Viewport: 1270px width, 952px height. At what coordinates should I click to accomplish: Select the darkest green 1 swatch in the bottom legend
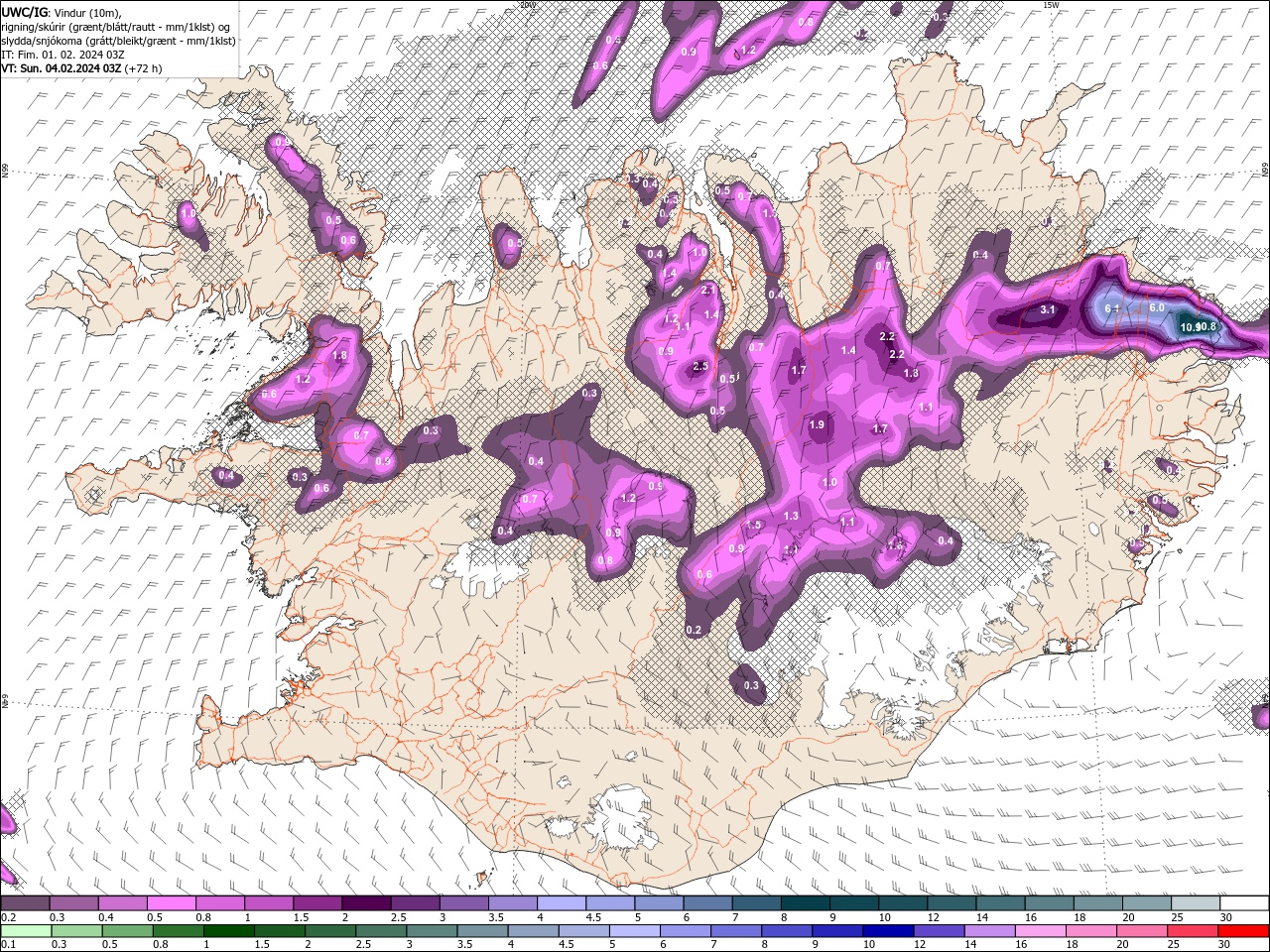[x=229, y=931]
